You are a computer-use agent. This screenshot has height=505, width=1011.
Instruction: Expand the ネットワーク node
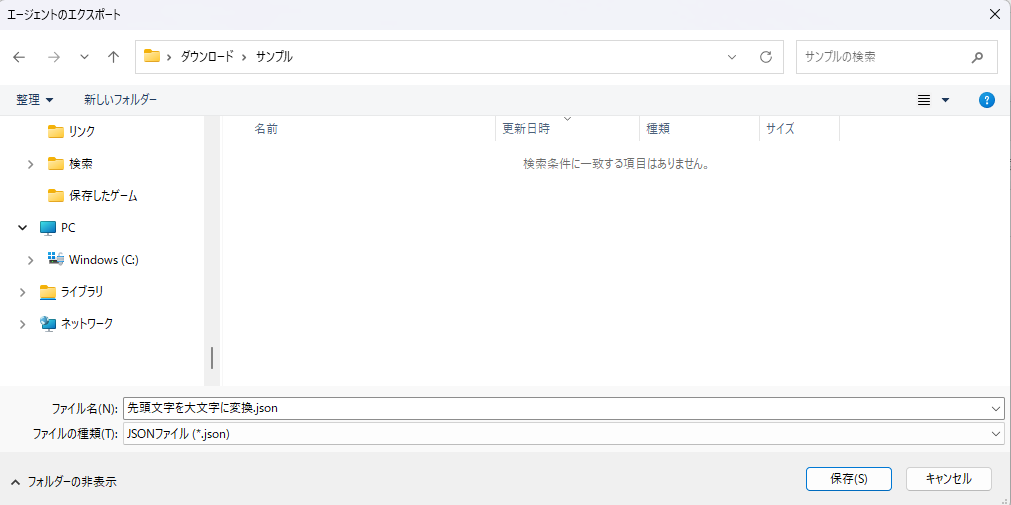[23, 324]
